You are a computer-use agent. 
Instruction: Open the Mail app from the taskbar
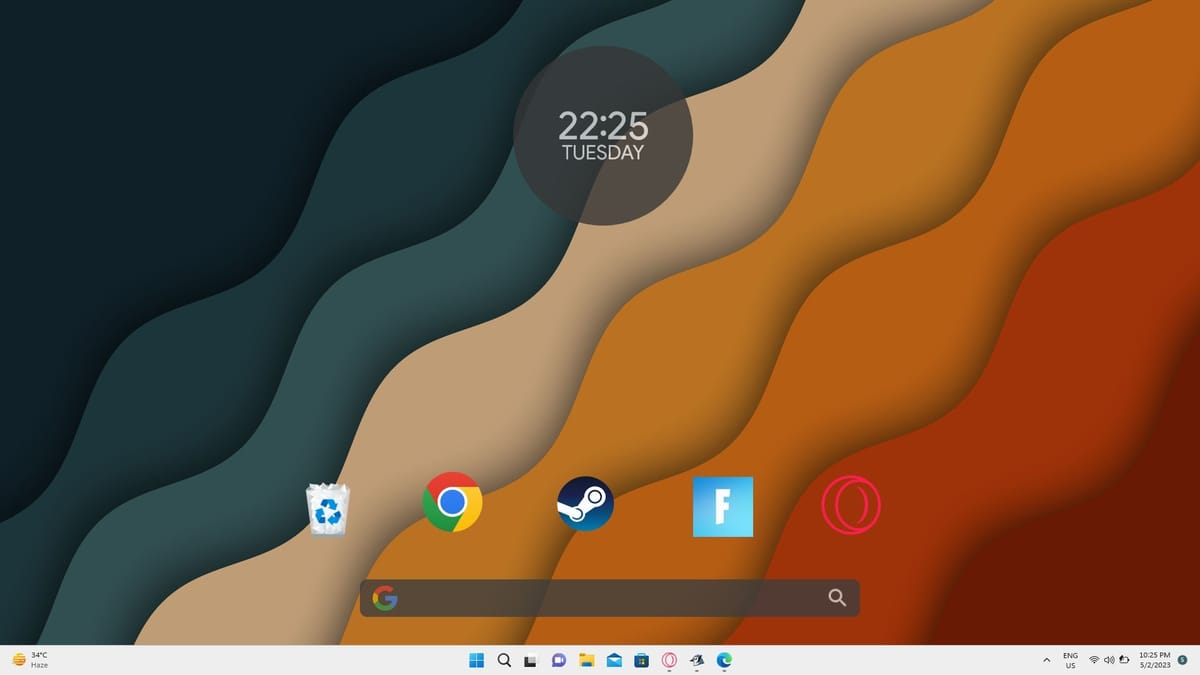pyautogui.click(x=613, y=660)
